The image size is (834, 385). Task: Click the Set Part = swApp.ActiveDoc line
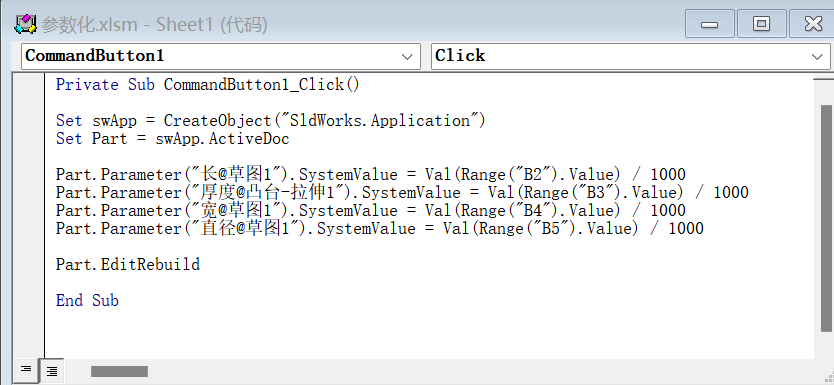[173, 139]
